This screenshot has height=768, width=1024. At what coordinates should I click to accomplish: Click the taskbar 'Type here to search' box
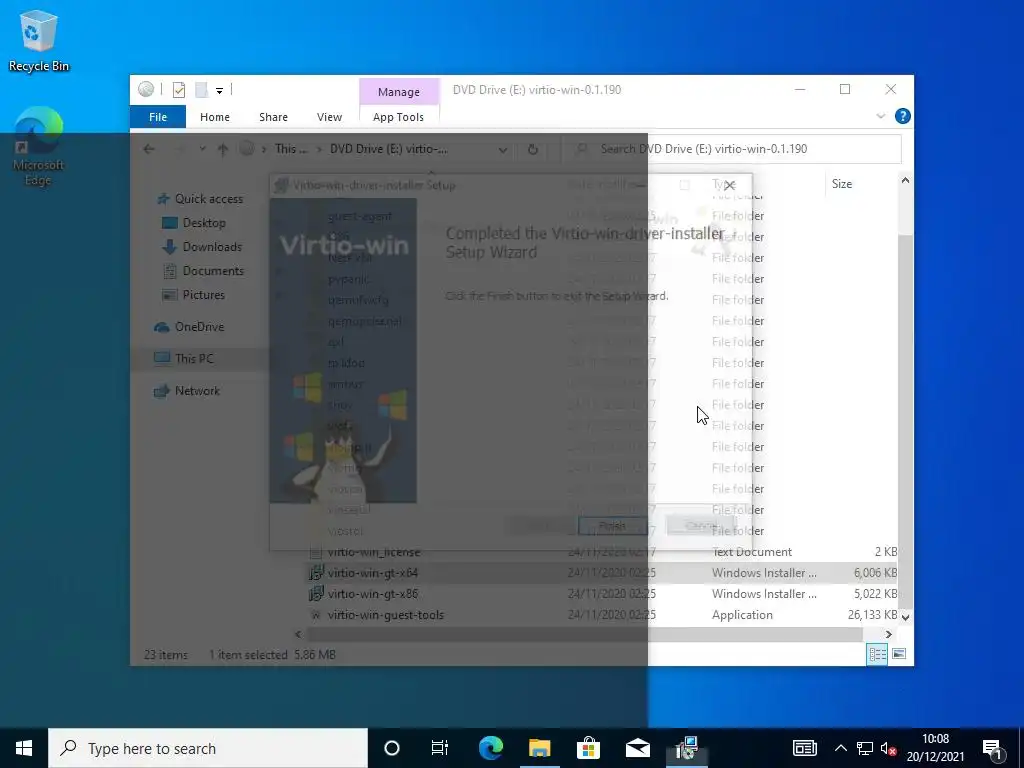208,748
